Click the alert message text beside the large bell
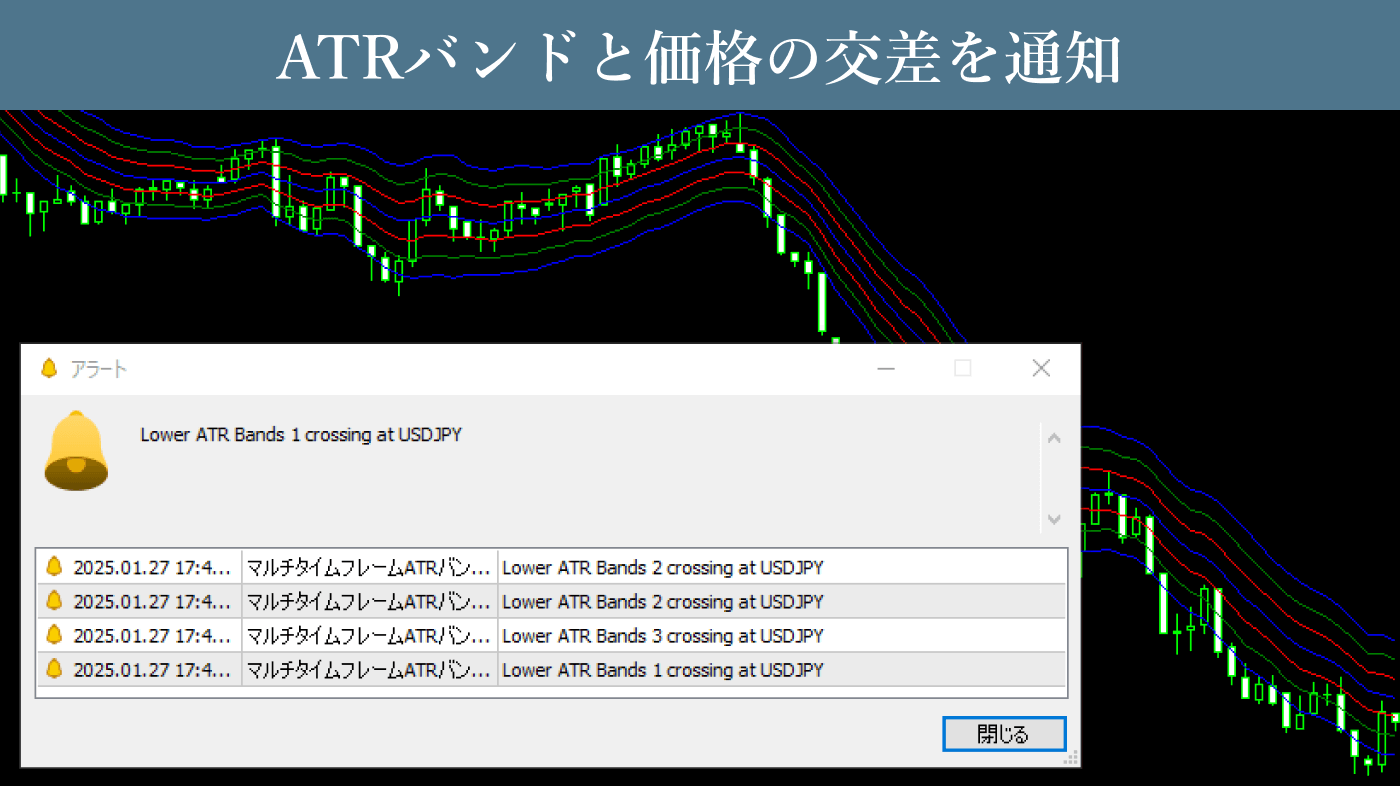Screen dimensions: 1400x786 301,435
